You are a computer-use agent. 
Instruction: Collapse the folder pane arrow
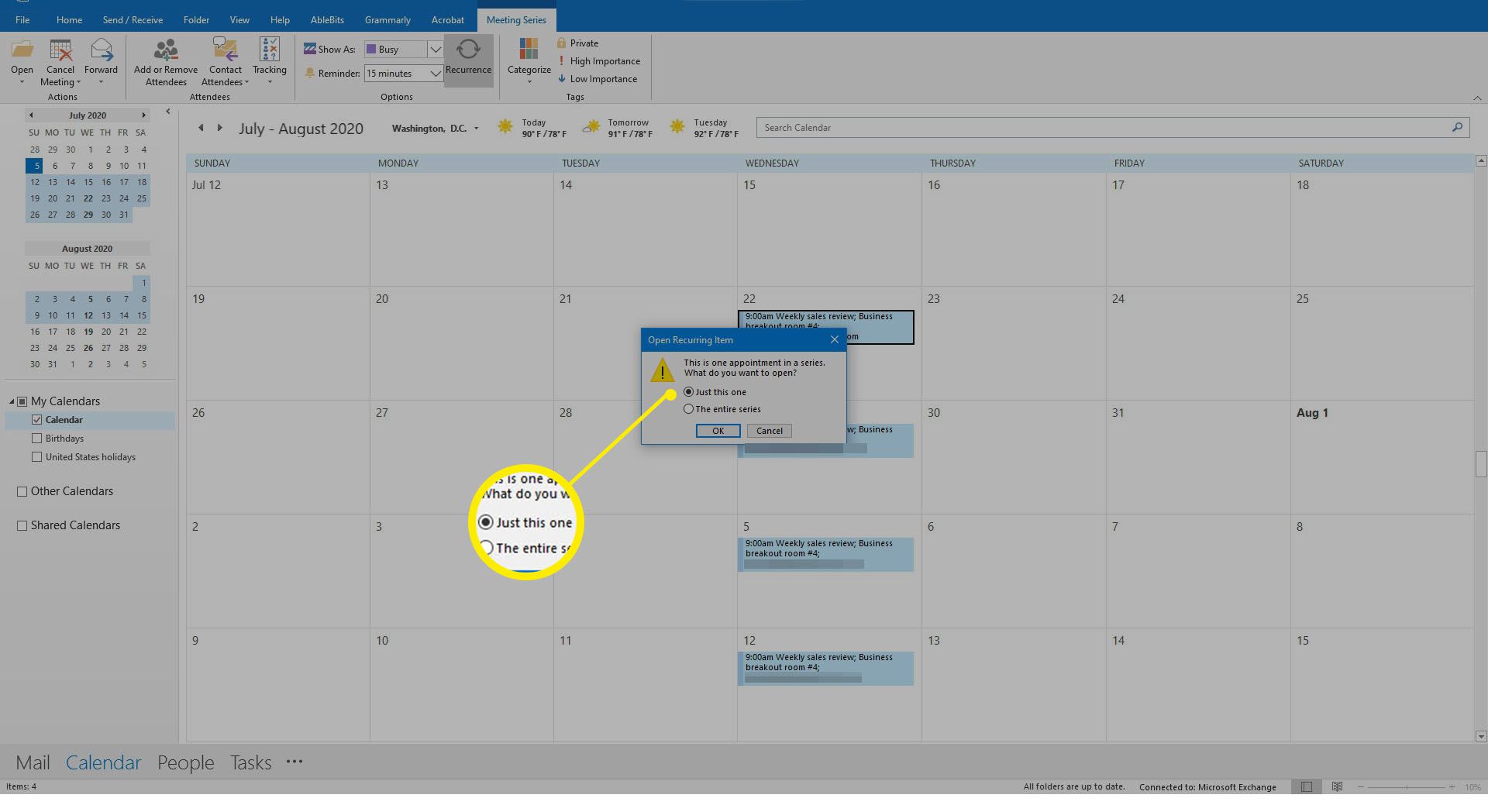click(168, 112)
